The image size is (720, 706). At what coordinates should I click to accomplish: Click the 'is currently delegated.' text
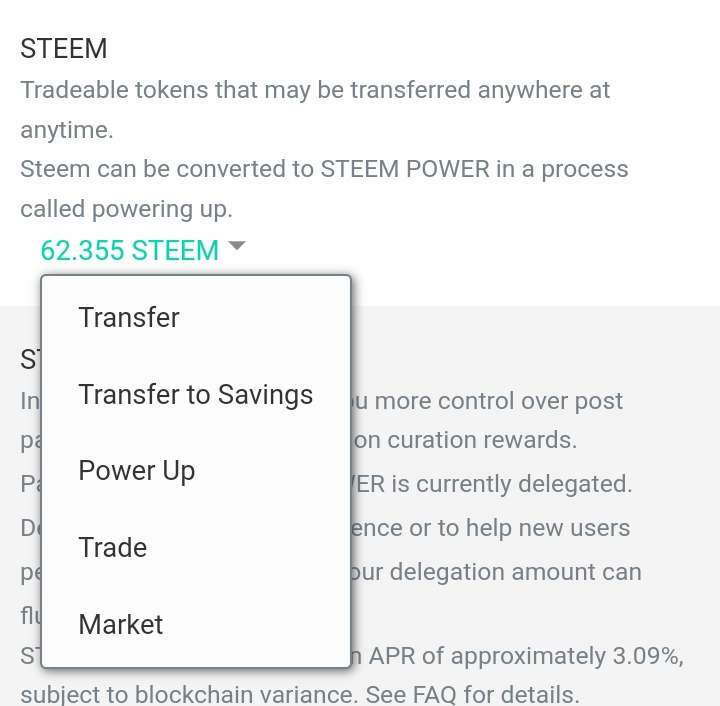[494, 484]
